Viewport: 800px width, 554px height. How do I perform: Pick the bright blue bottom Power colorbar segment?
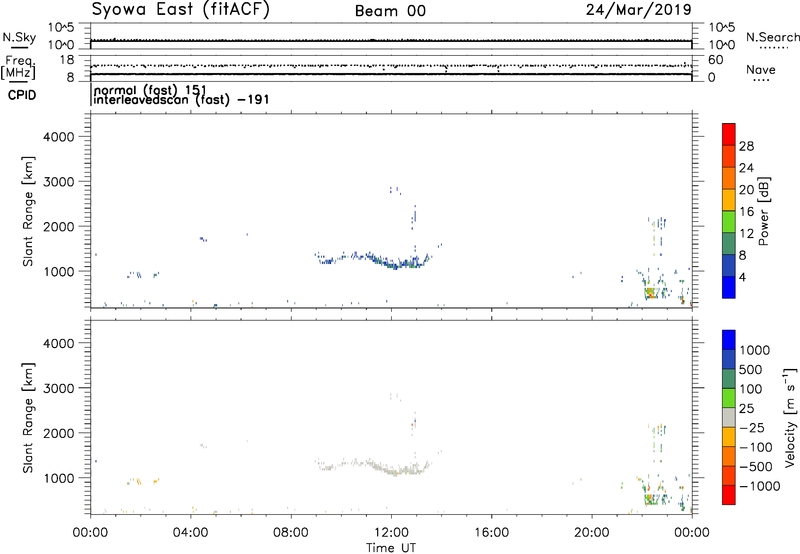729,287
